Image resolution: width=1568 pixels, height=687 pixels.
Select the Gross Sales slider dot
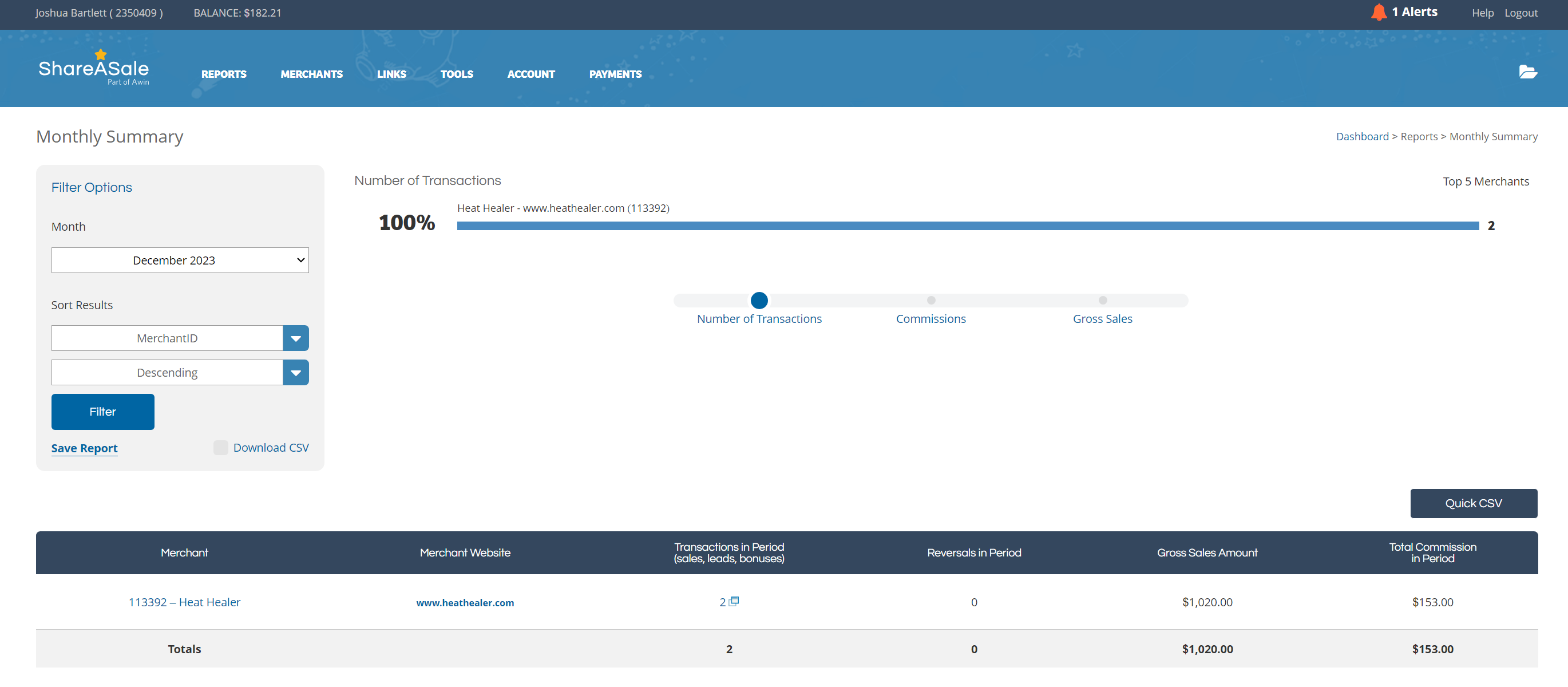click(1102, 300)
